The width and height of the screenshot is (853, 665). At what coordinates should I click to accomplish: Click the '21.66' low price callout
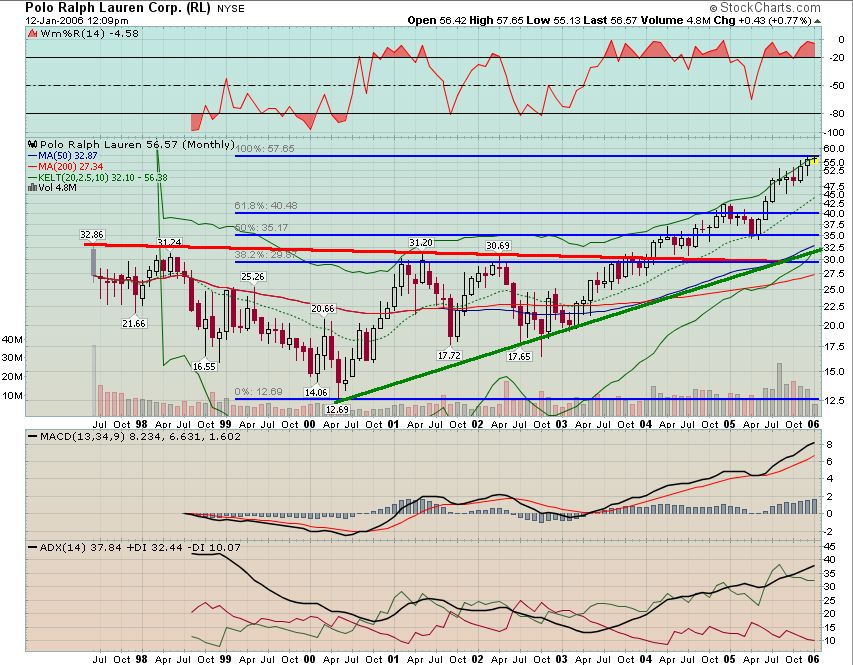click(134, 323)
